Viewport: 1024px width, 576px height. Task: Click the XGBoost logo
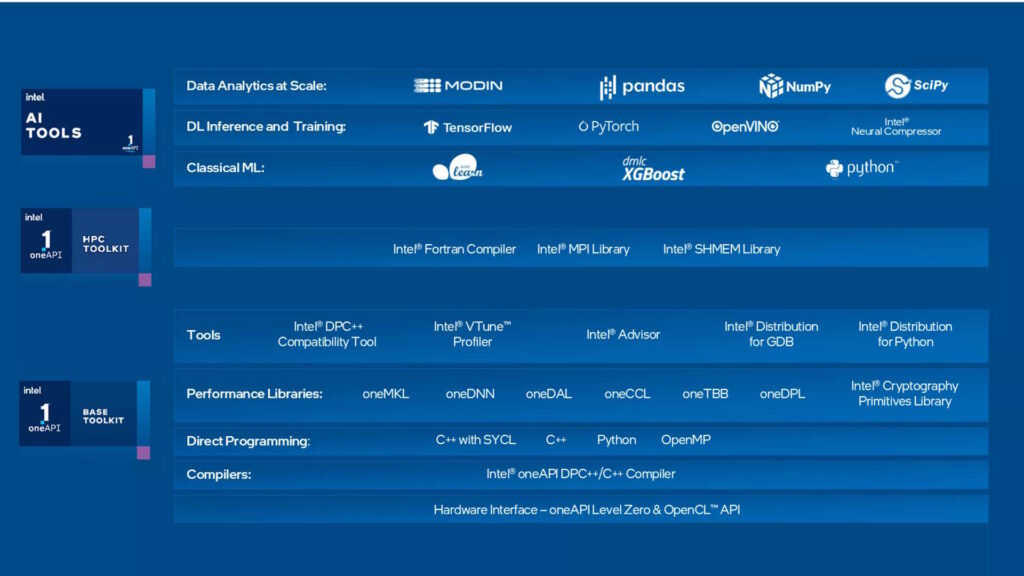652,170
